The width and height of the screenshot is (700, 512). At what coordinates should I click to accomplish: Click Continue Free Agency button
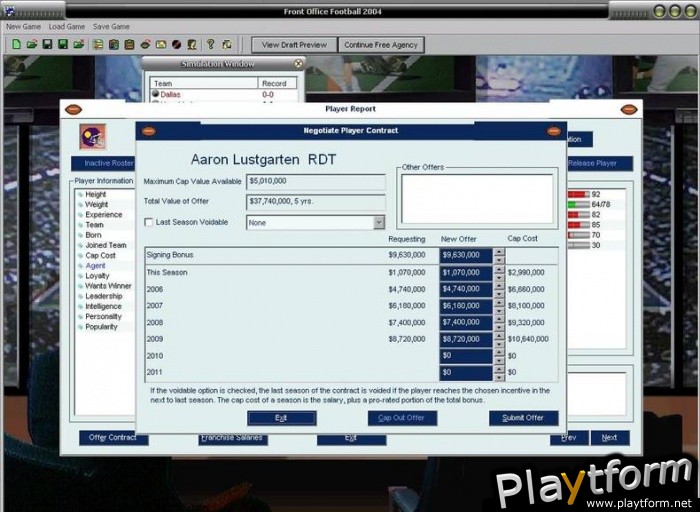381,45
